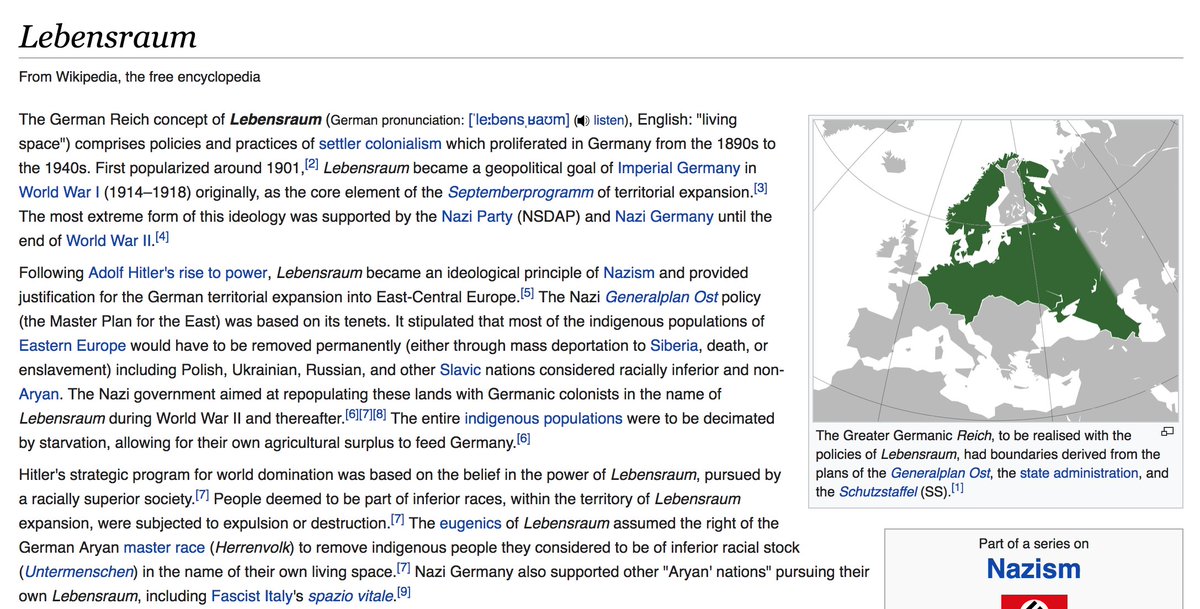Click the Nazi flag image in sidebar
The height and width of the screenshot is (609, 1200).
click(x=1034, y=601)
